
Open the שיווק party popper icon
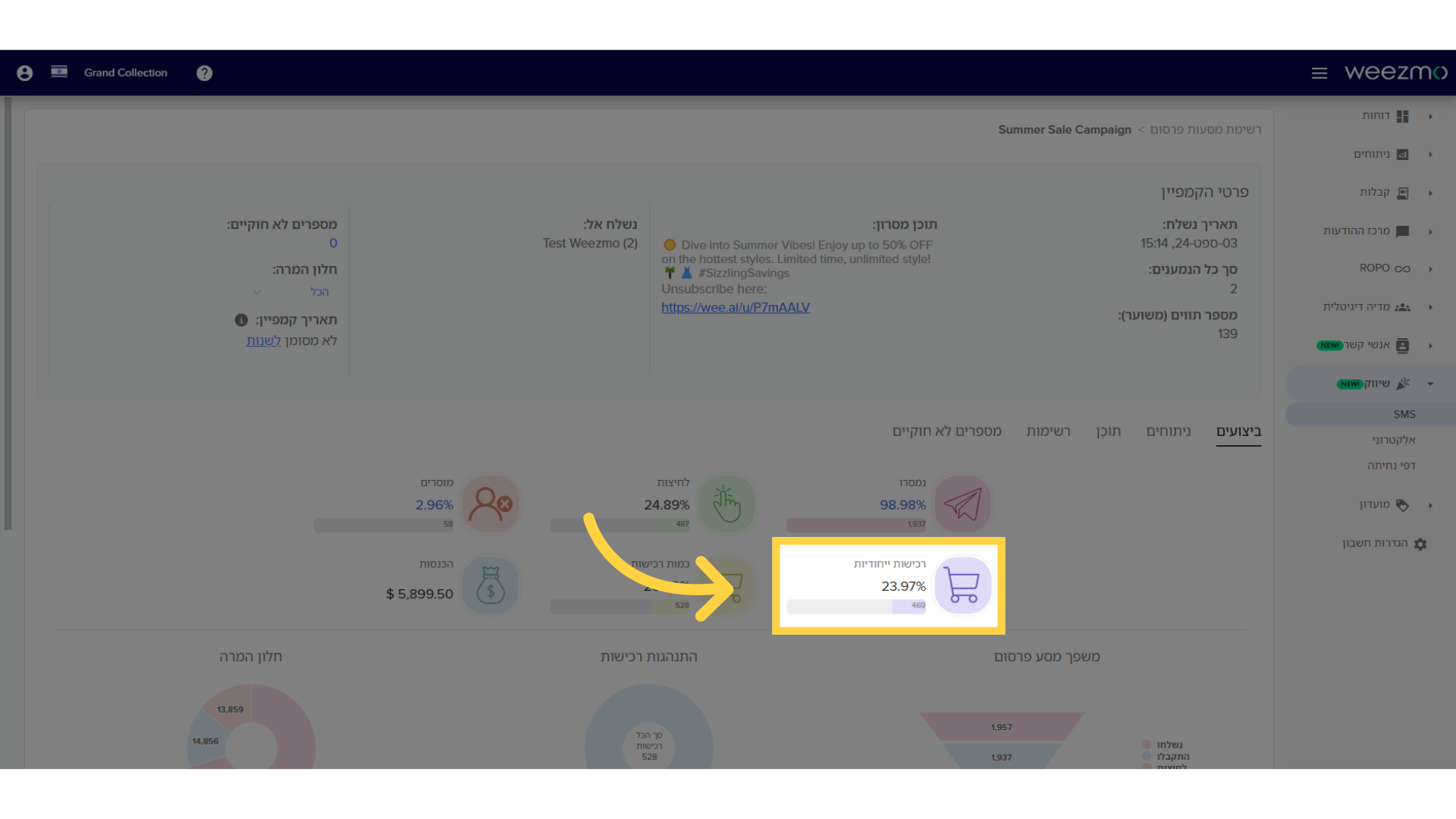tap(1403, 384)
